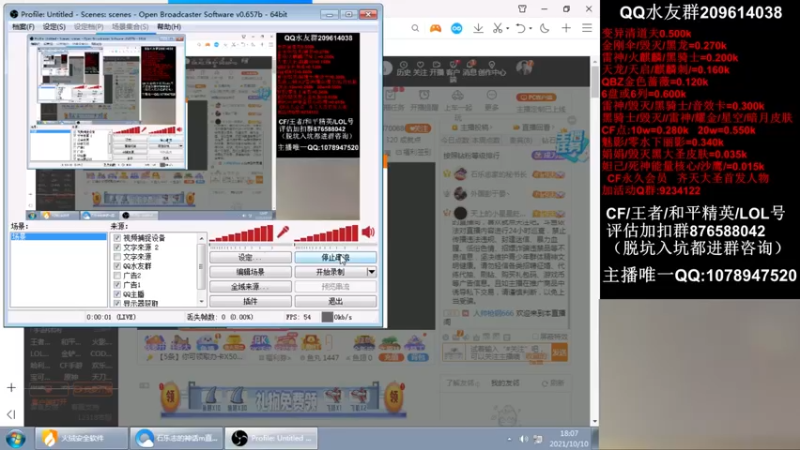Click the user avatar on the page header
800x450 pixels.
click(x=524, y=67)
